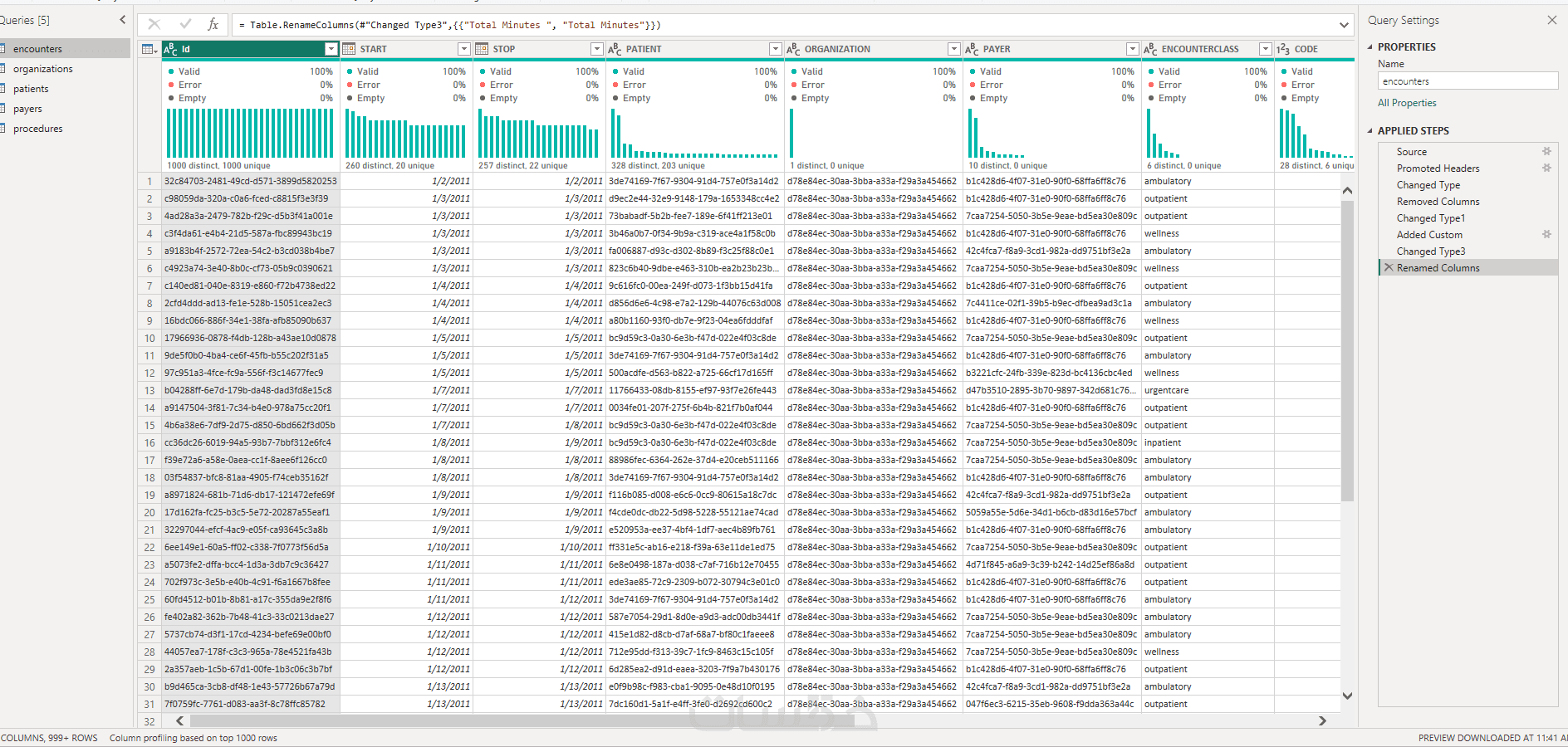Click the fx function icon
Image resolution: width=1568 pixels, height=747 pixels.
point(213,25)
